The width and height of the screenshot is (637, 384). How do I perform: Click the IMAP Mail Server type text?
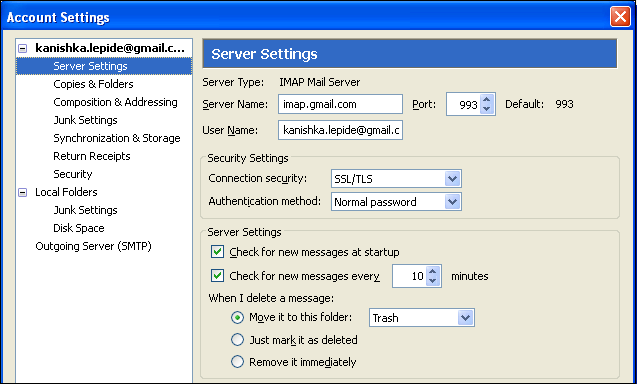point(319,82)
